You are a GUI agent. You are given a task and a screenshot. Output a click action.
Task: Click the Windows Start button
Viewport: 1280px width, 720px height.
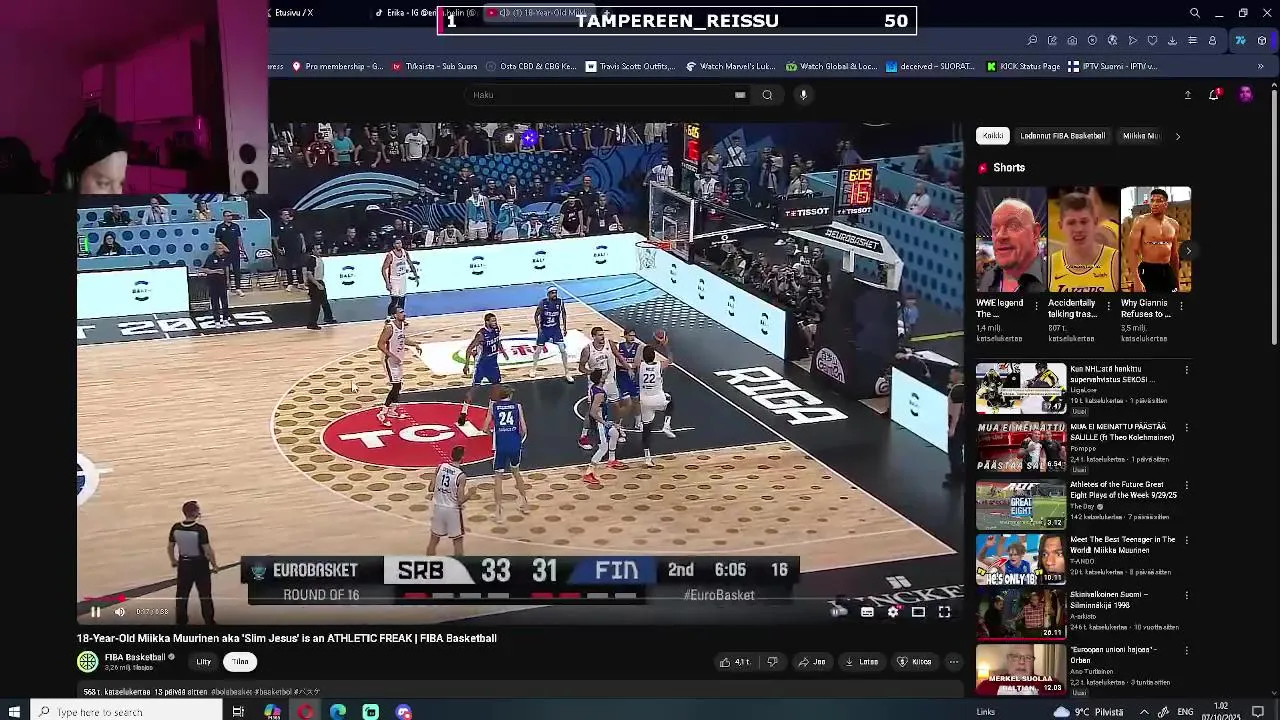(x=14, y=712)
